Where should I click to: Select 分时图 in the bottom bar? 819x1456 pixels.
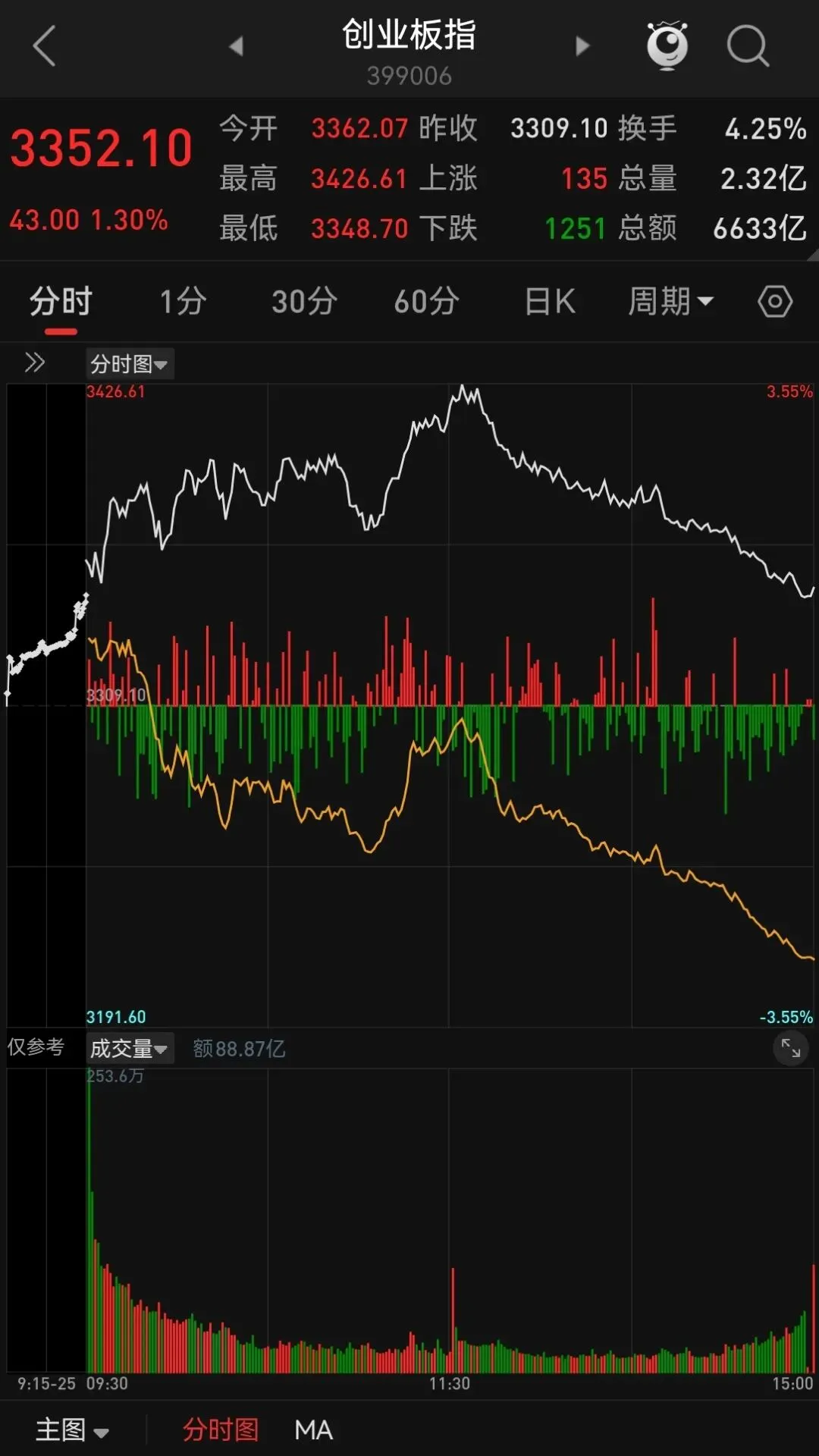coord(221,1430)
